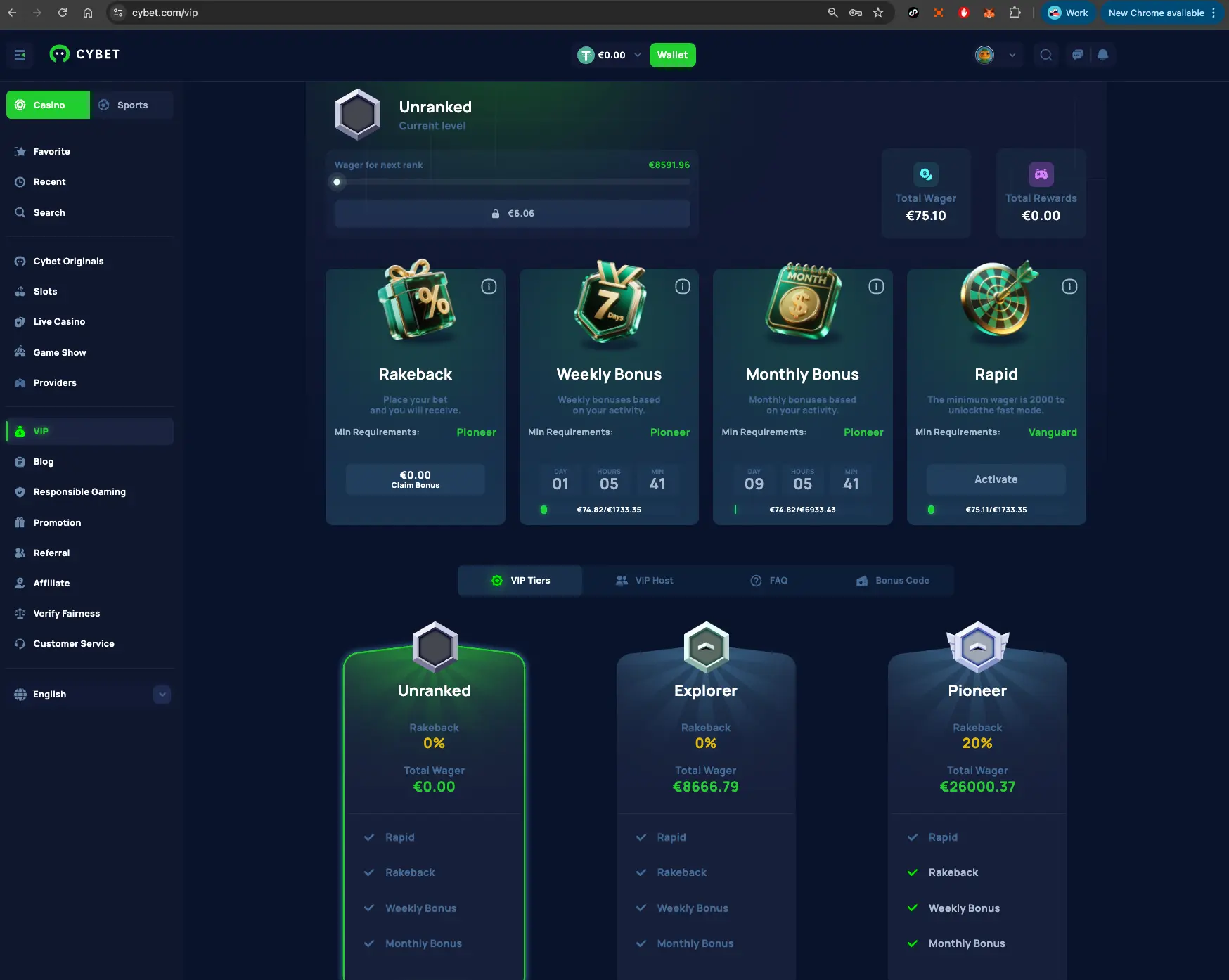The height and width of the screenshot is (980, 1229).
Task: Expand the balance currency dropdown
Action: point(638,55)
